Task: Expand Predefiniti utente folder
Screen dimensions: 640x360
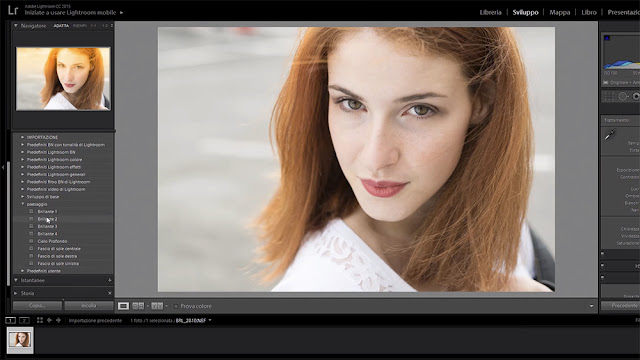Action: [22, 271]
